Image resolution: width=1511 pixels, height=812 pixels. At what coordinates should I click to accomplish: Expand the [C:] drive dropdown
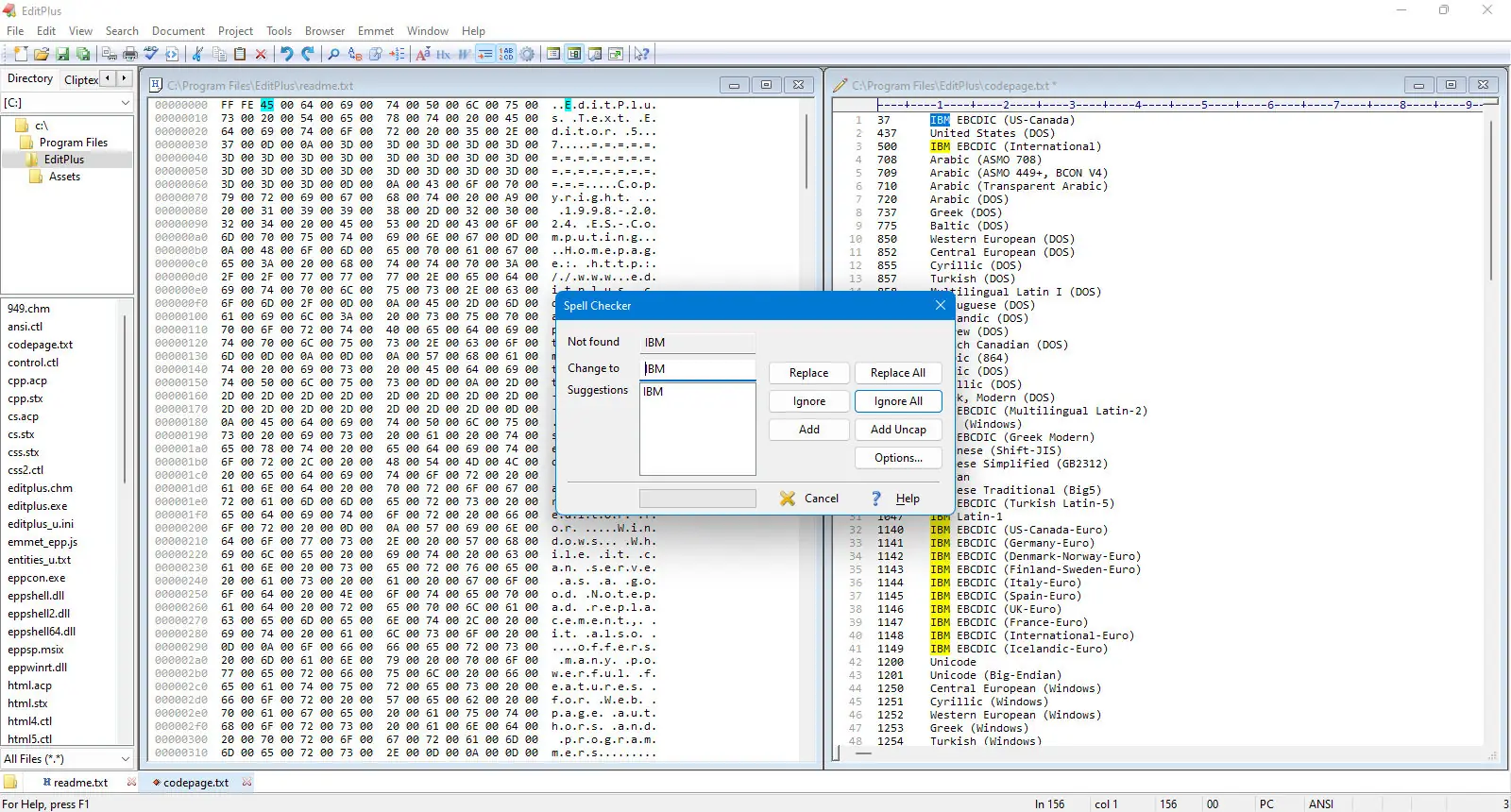click(125, 102)
